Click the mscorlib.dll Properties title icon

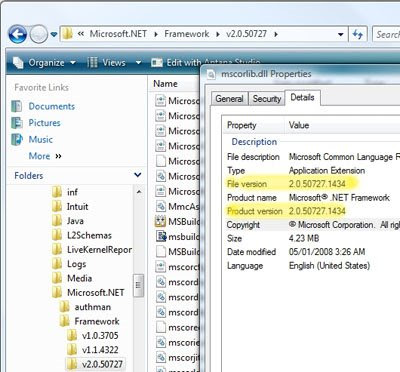(211, 74)
